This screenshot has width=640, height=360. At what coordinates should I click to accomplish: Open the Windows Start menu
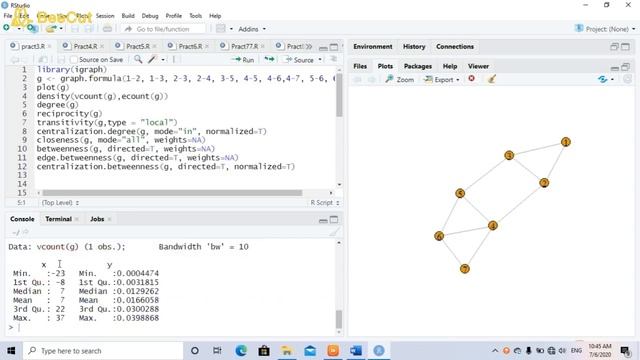[11, 351]
